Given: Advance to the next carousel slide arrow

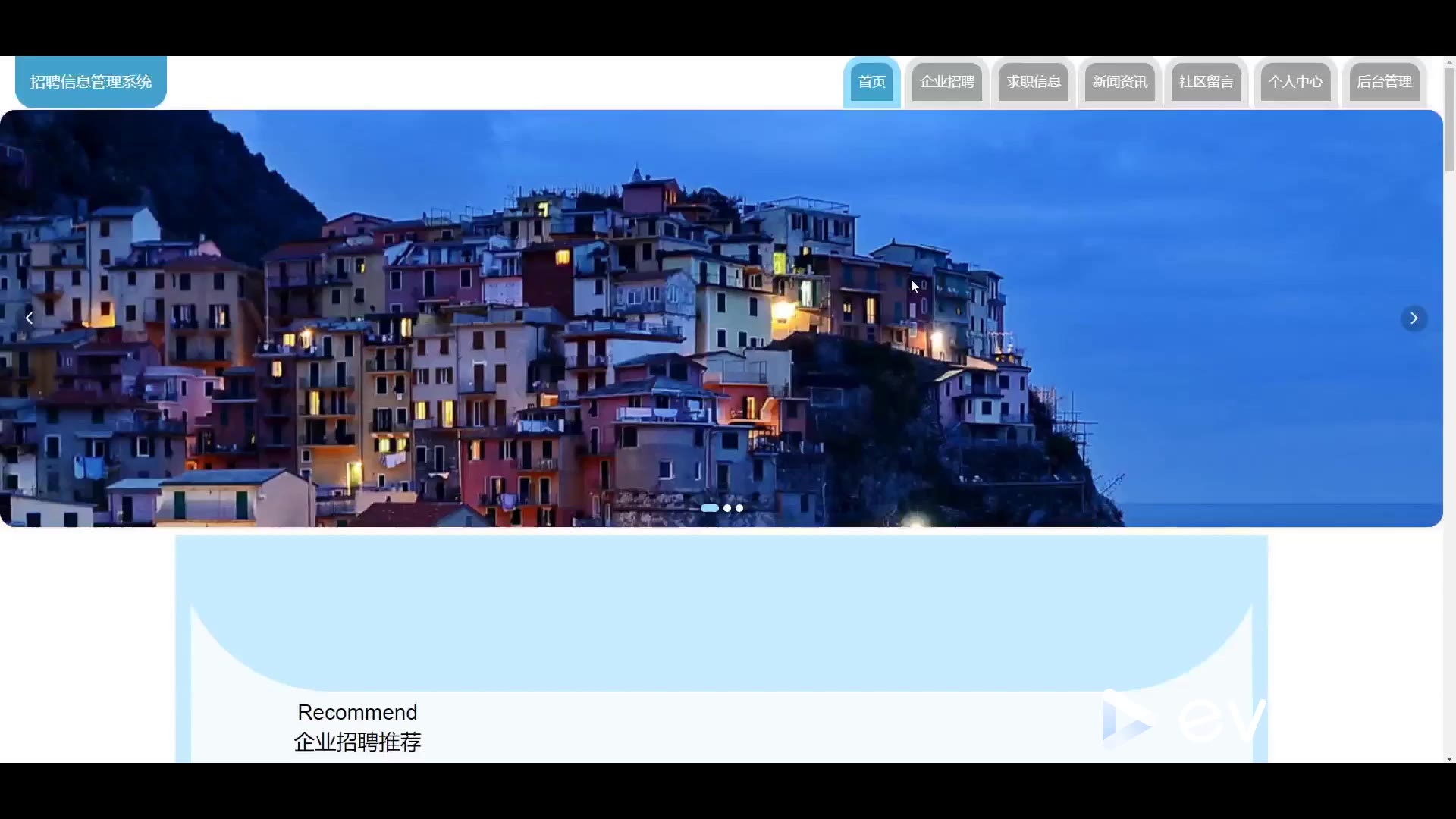Looking at the screenshot, I should click(x=1414, y=318).
